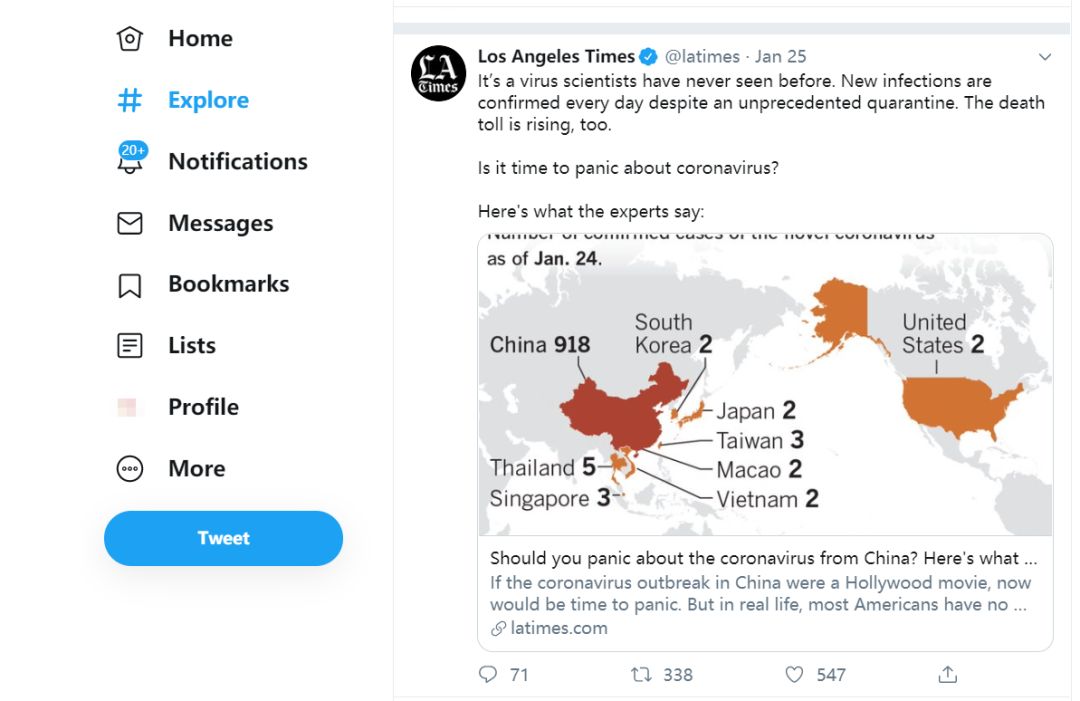Click the Bookmarks ribbon icon
The height and width of the screenshot is (701, 1080).
tap(129, 285)
